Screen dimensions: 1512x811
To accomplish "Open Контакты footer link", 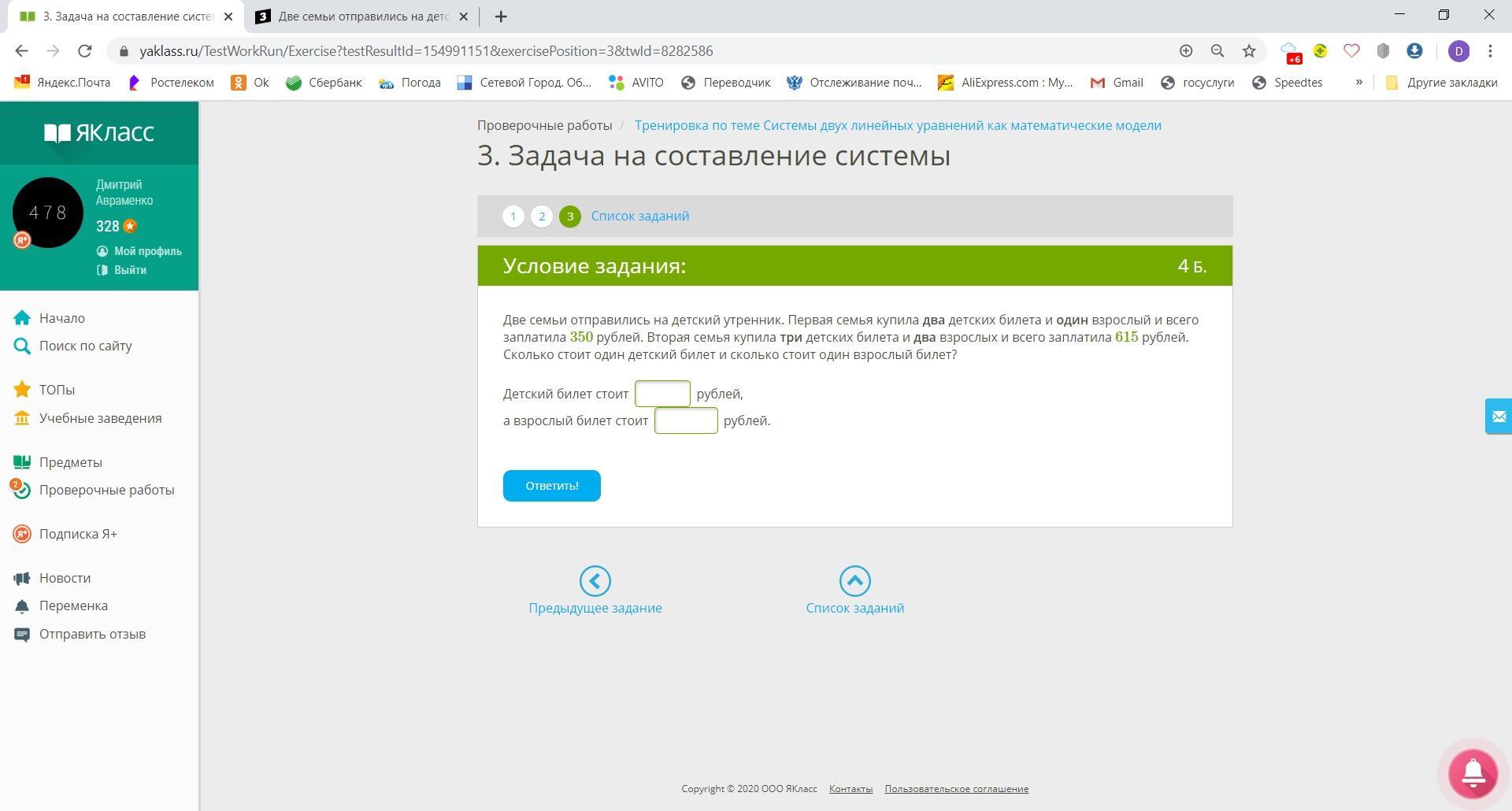I will point(850,789).
